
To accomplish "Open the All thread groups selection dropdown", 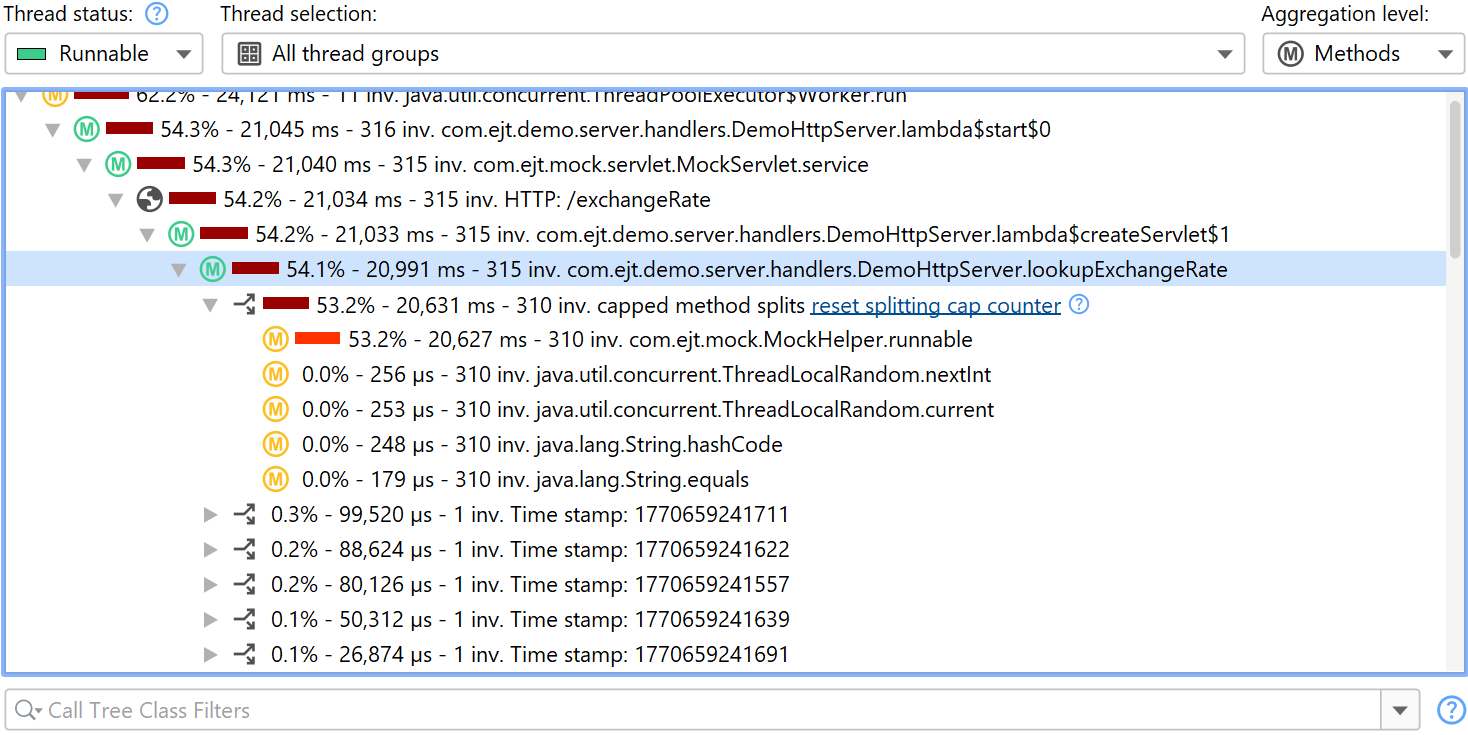I will [732, 54].
